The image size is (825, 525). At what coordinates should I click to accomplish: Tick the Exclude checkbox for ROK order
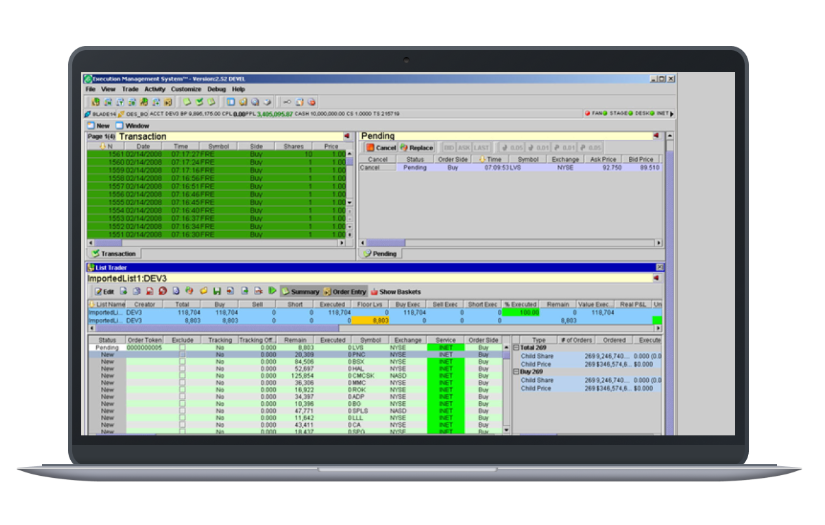pyautogui.click(x=182, y=390)
